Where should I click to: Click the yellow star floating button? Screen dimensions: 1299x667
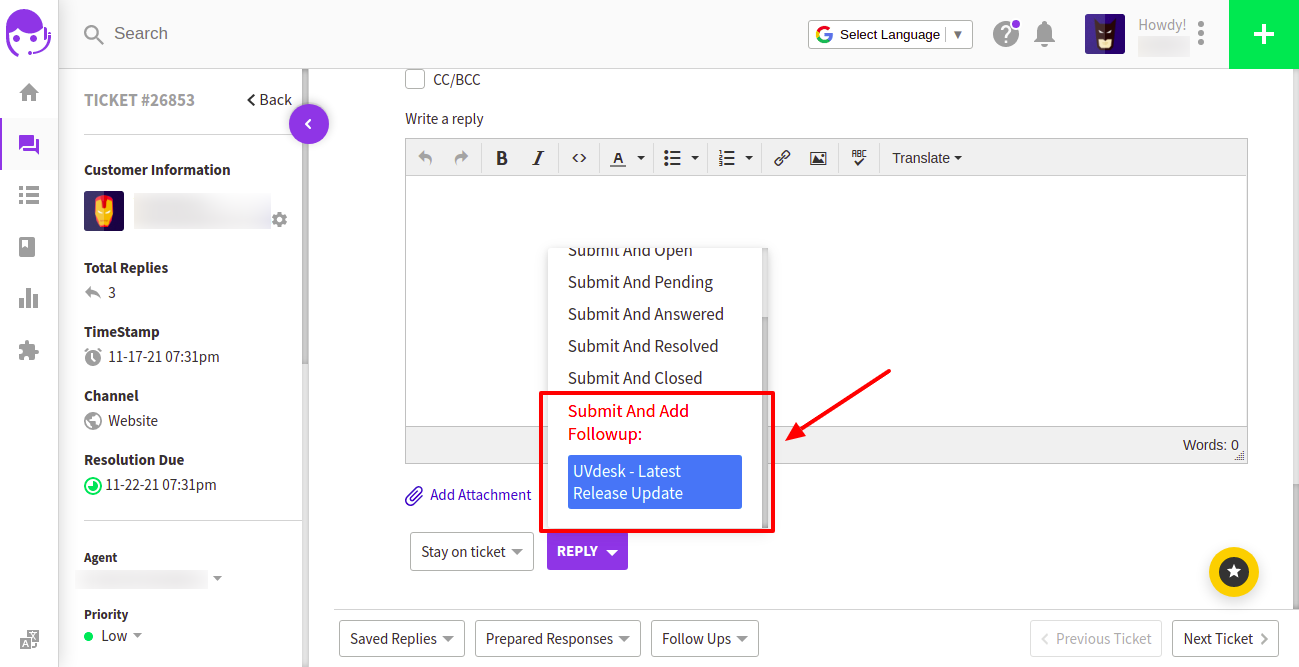point(1234,571)
